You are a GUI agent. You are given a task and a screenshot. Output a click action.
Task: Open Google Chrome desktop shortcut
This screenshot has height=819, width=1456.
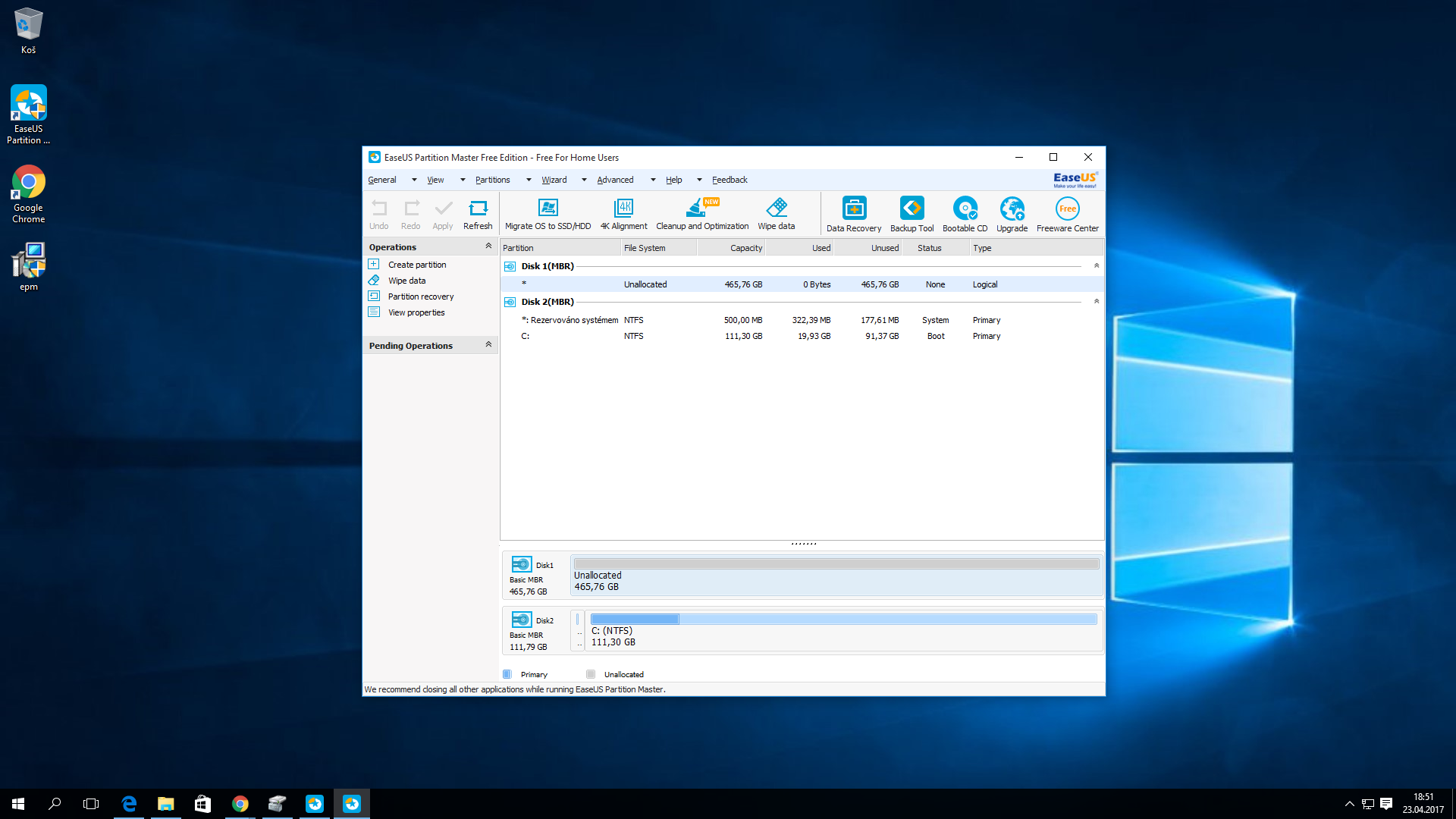pos(29,194)
